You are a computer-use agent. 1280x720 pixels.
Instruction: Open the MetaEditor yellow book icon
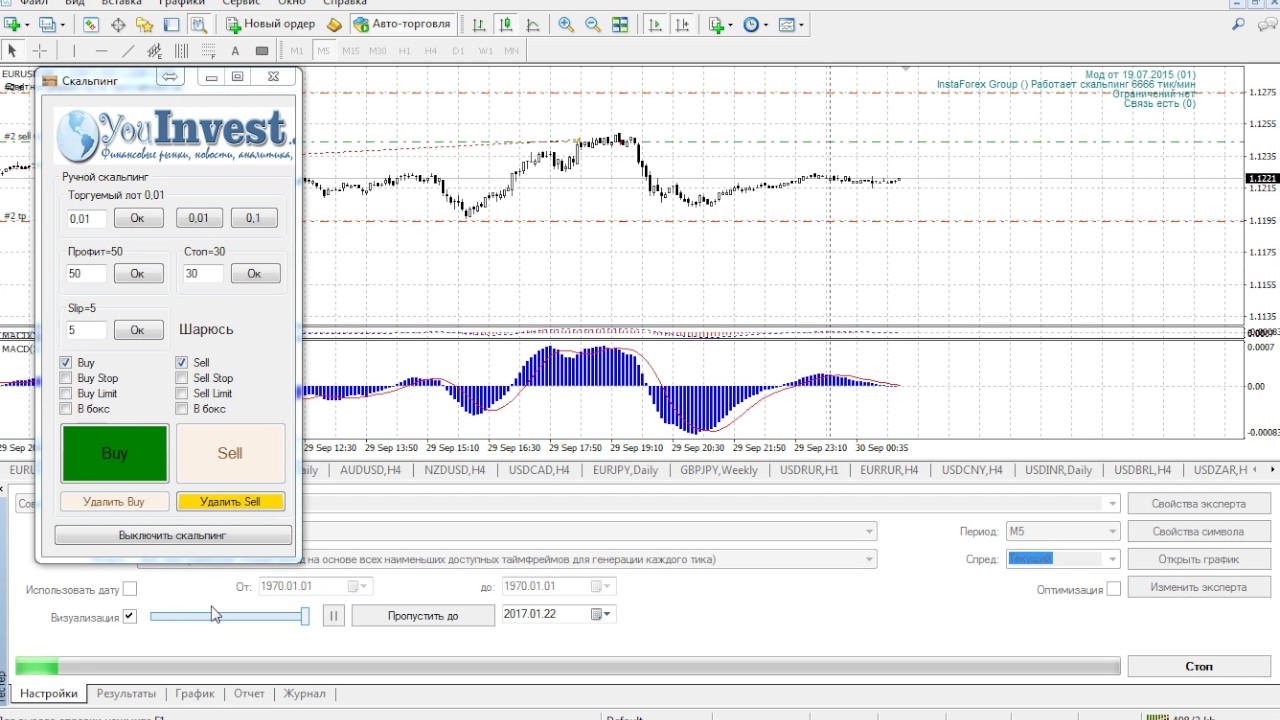pyautogui.click(x=334, y=24)
